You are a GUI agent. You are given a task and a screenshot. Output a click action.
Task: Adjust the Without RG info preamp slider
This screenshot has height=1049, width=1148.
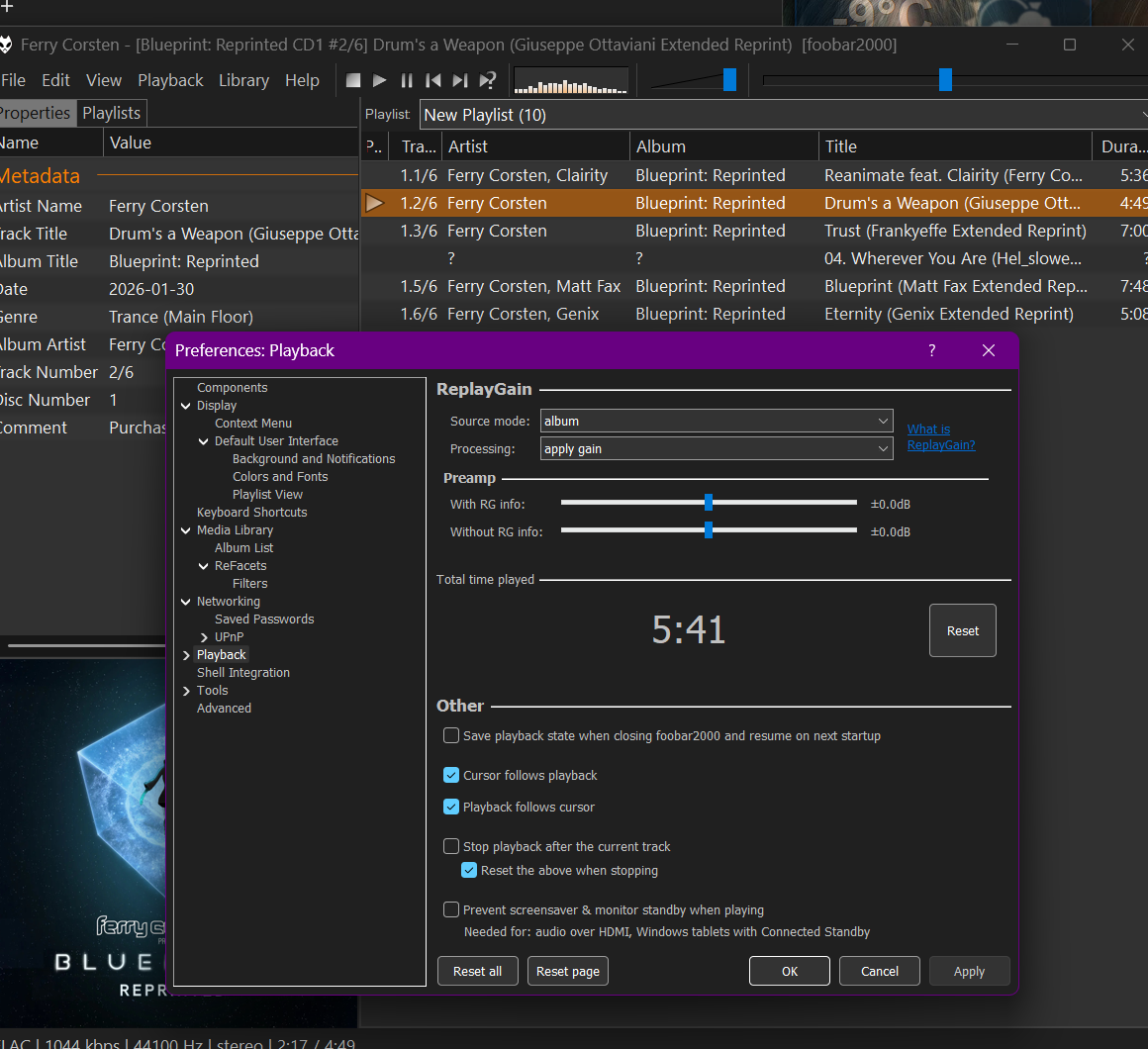(x=709, y=530)
